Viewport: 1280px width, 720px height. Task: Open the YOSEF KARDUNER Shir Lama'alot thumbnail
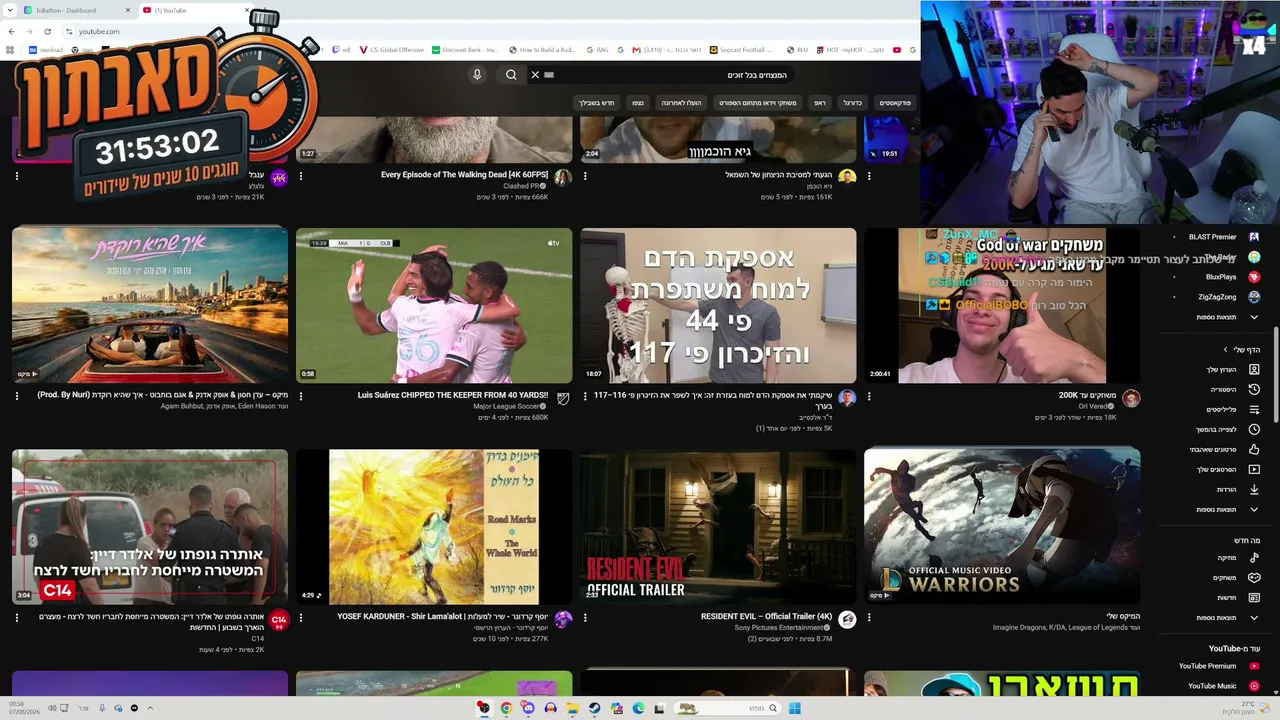(x=434, y=527)
